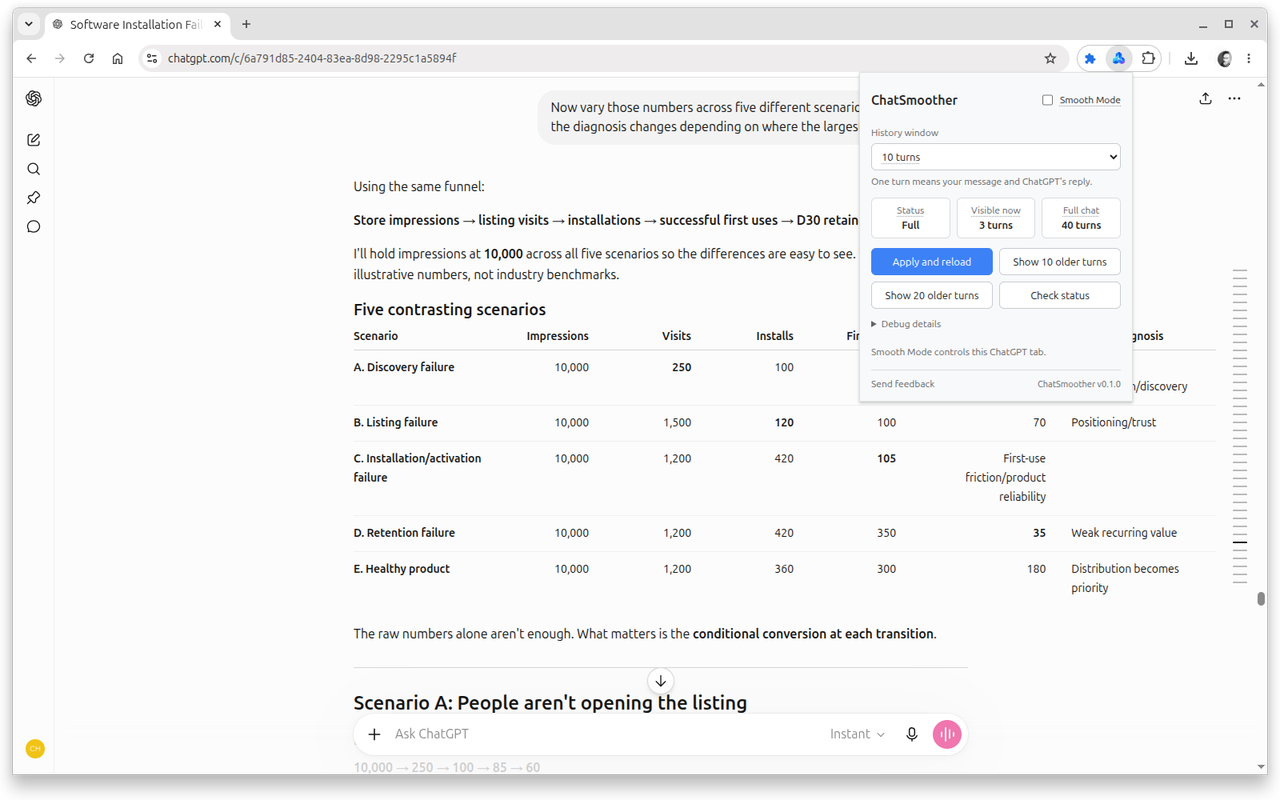
Task: Open conversation options three-dot menu
Action: click(x=1235, y=98)
